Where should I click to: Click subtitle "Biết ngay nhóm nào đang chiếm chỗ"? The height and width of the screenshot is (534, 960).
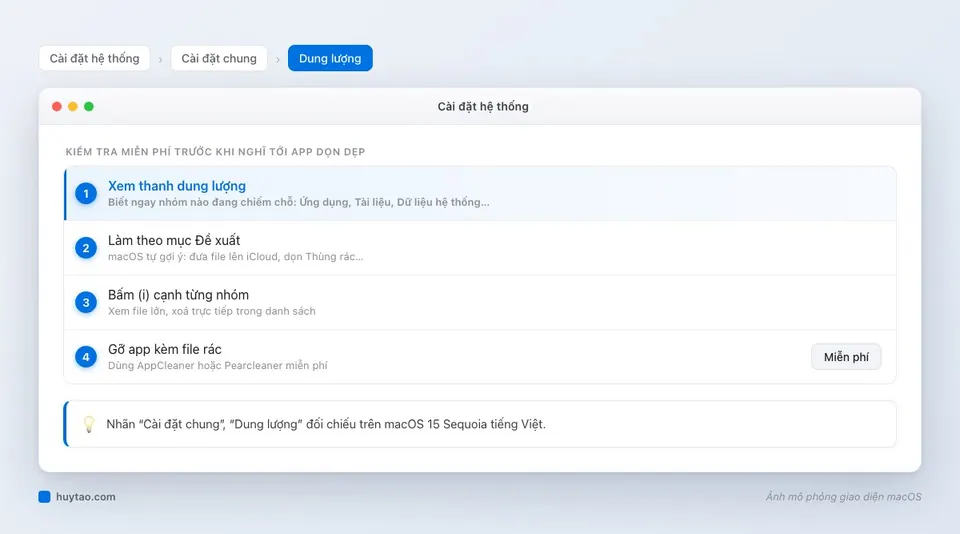click(299, 202)
